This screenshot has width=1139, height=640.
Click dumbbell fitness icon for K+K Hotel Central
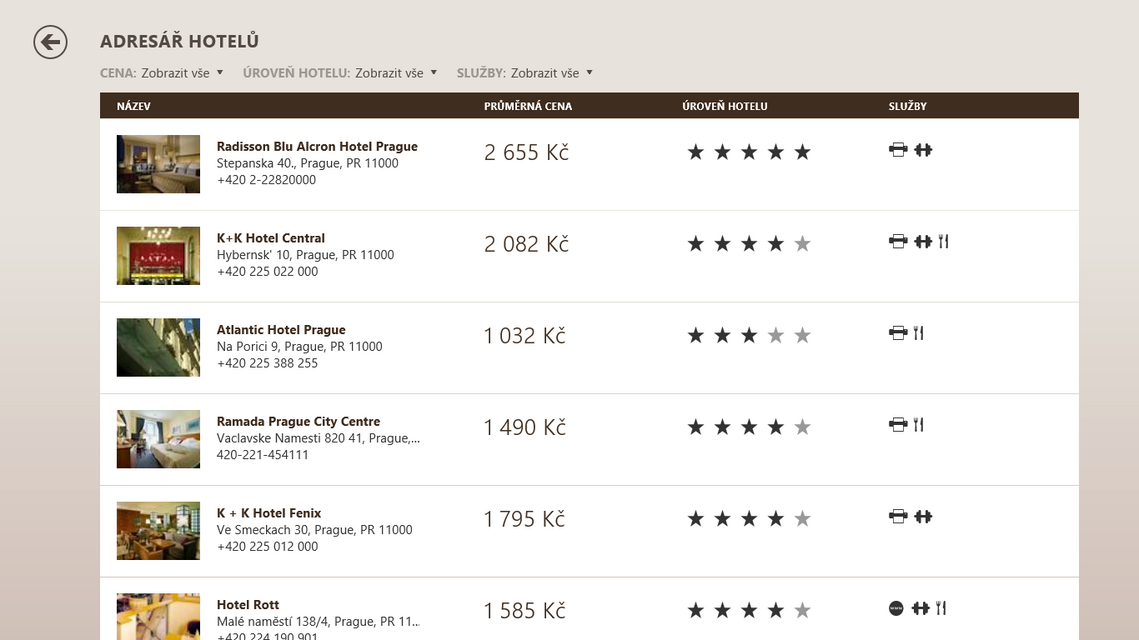pos(923,241)
